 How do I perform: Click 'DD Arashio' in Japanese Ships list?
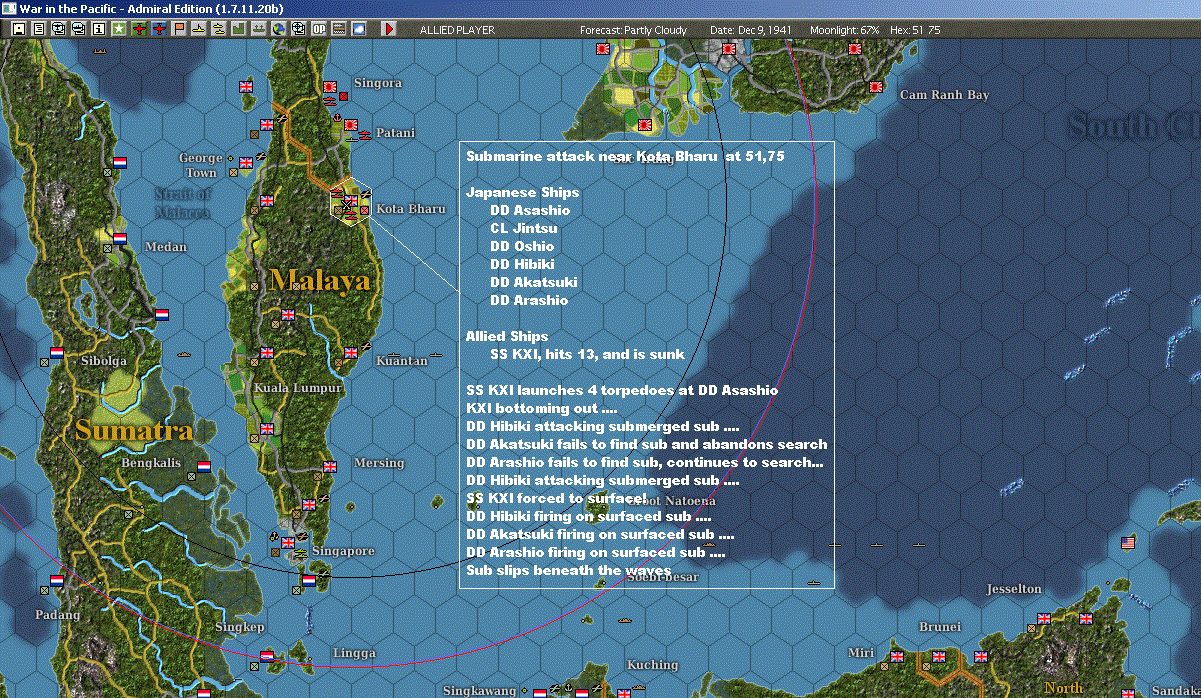[x=529, y=300]
